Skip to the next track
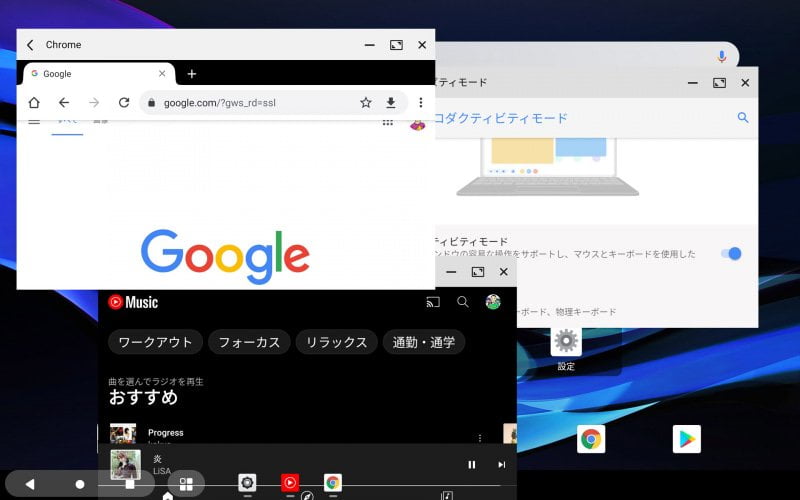The width and height of the screenshot is (800, 500). tap(502, 464)
